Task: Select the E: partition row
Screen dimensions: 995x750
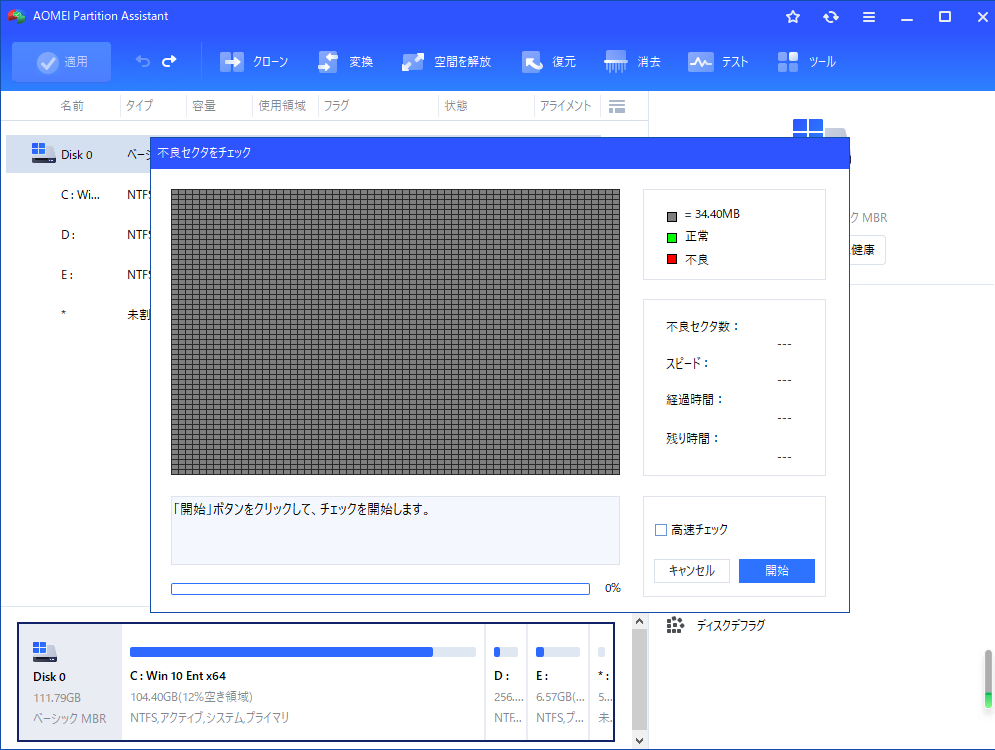Action: coord(78,275)
